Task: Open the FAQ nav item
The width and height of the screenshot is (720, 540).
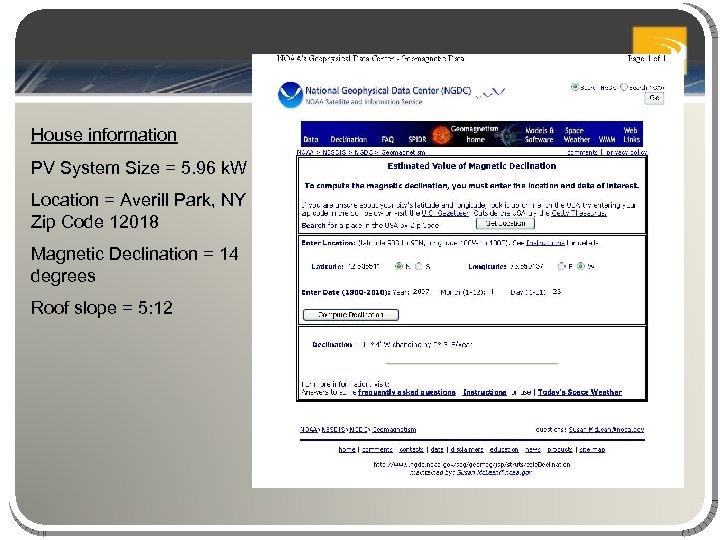Action: point(387,139)
